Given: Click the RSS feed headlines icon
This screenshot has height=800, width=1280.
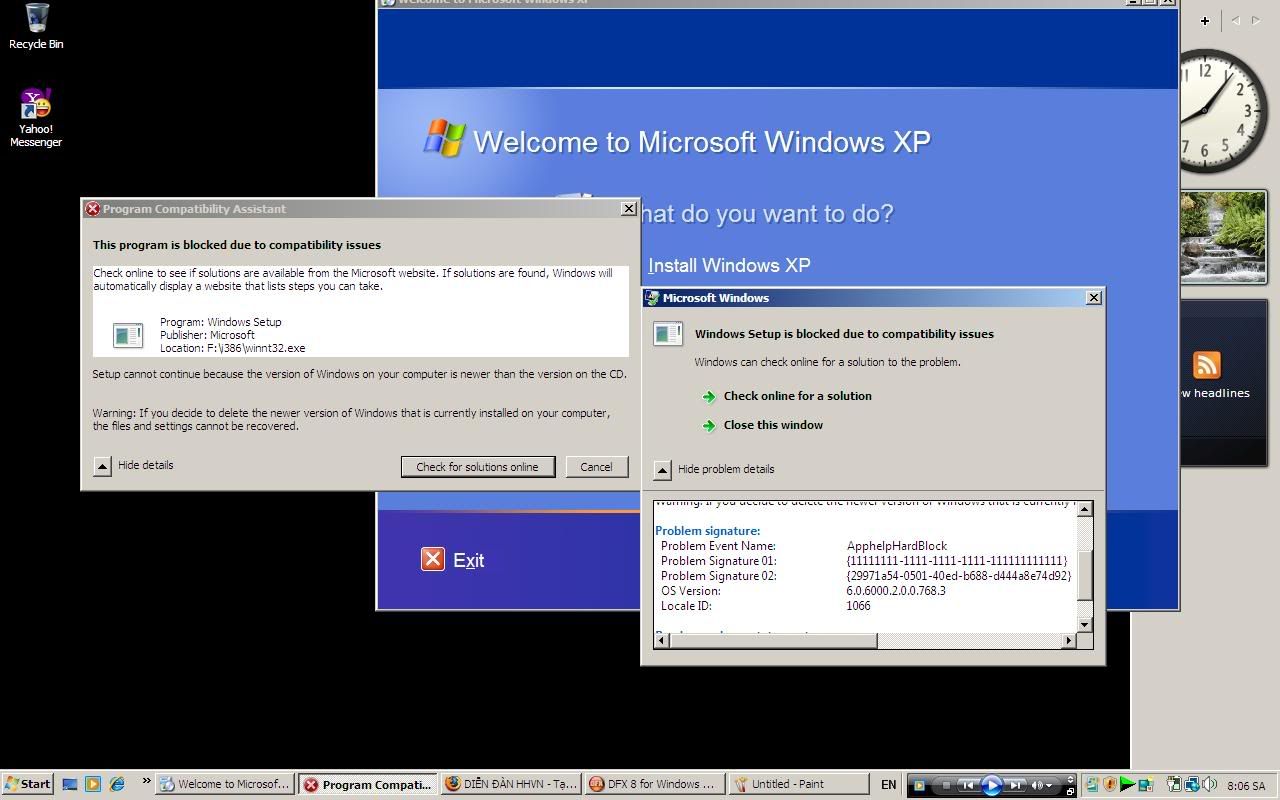Looking at the screenshot, I should tap(1207, 365).
